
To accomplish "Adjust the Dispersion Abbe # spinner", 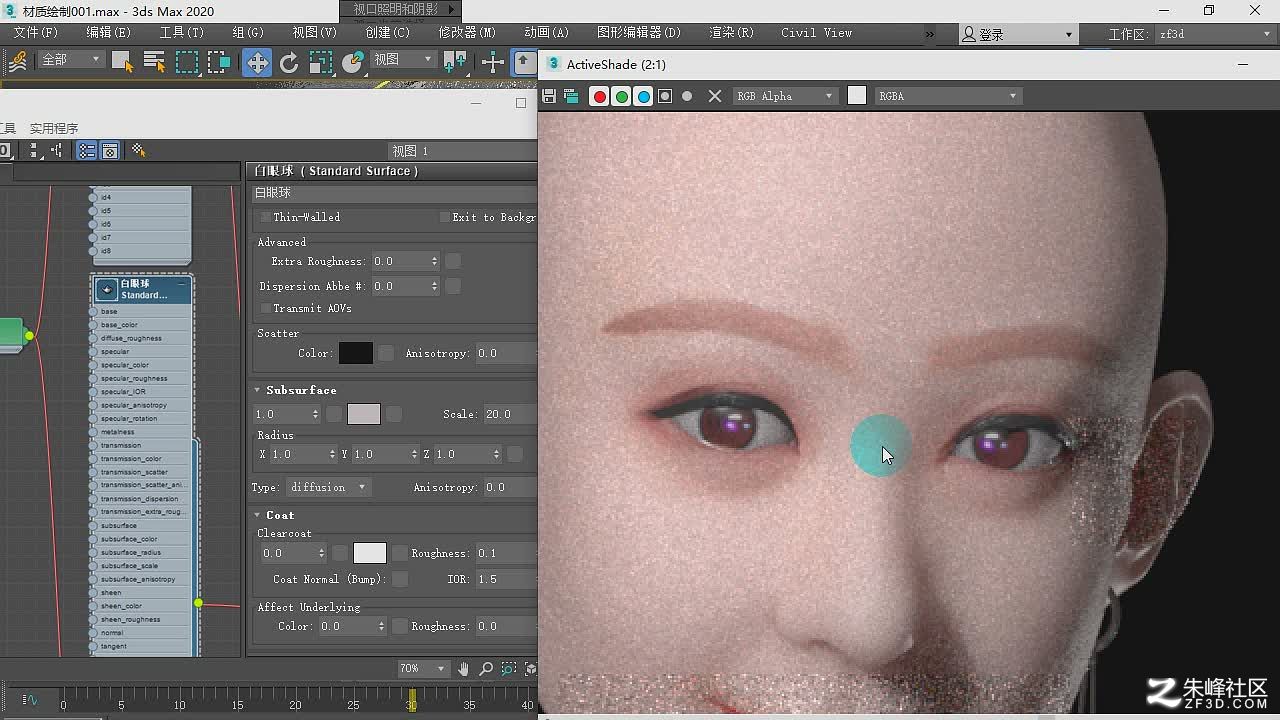I will [434, 286].
